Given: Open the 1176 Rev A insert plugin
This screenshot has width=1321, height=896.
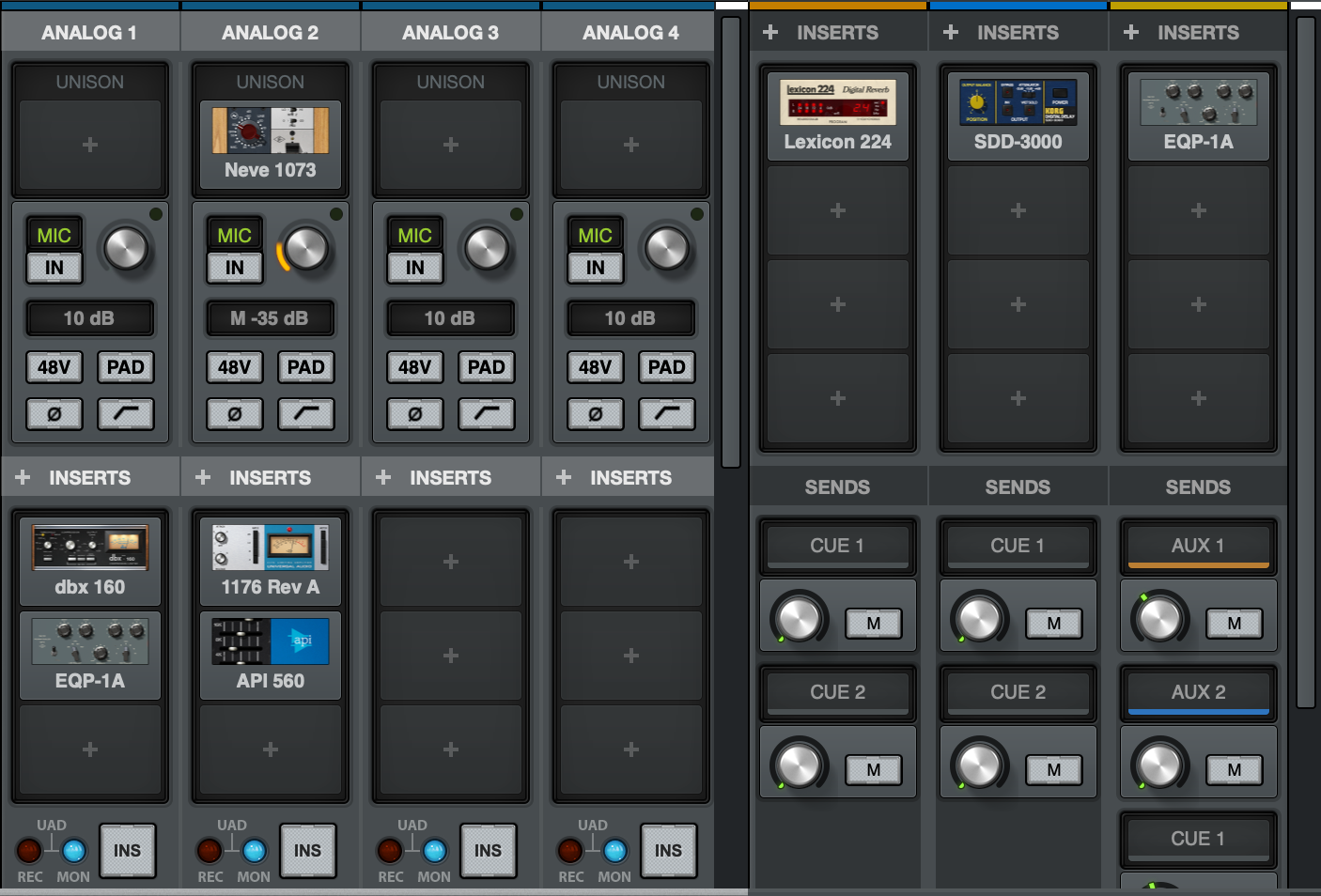Looking at the screenshot, I should (x=271, y=562).
